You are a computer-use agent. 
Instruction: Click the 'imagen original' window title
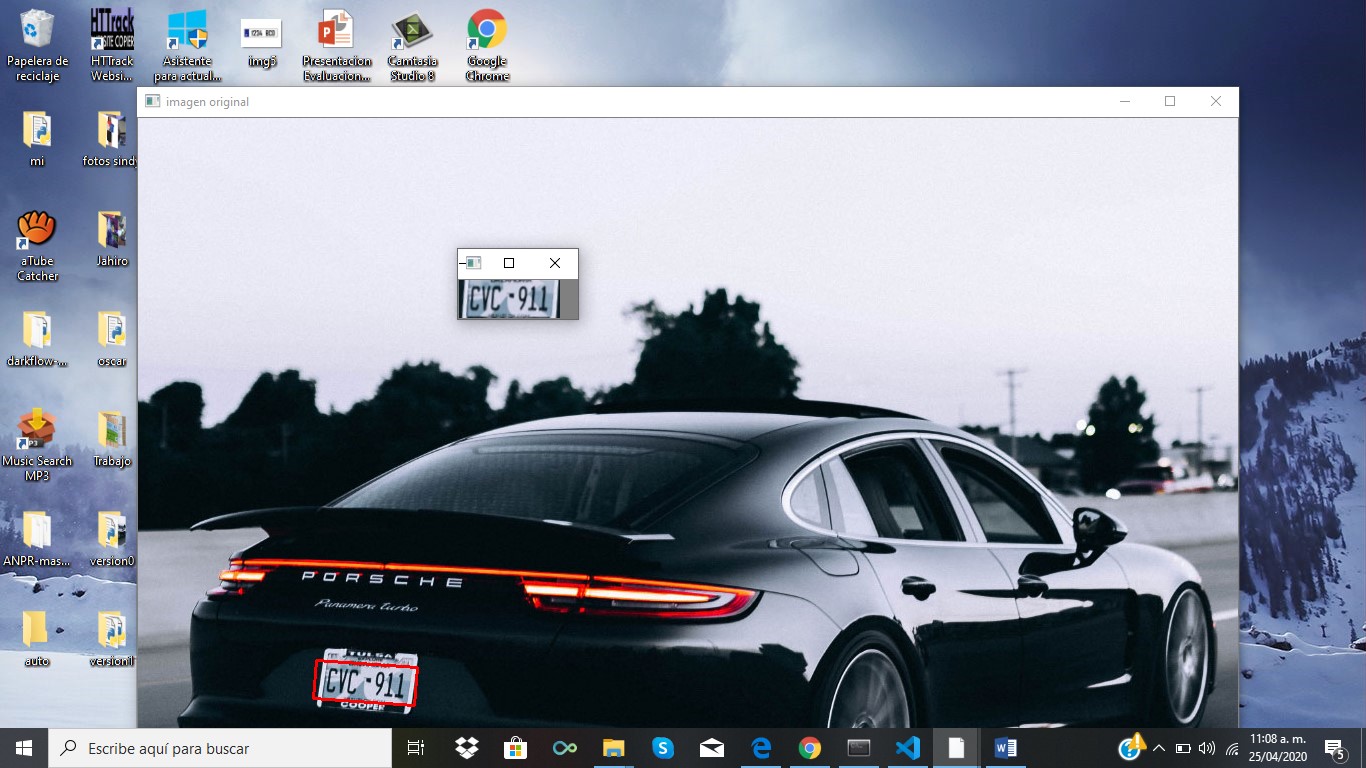207,102
